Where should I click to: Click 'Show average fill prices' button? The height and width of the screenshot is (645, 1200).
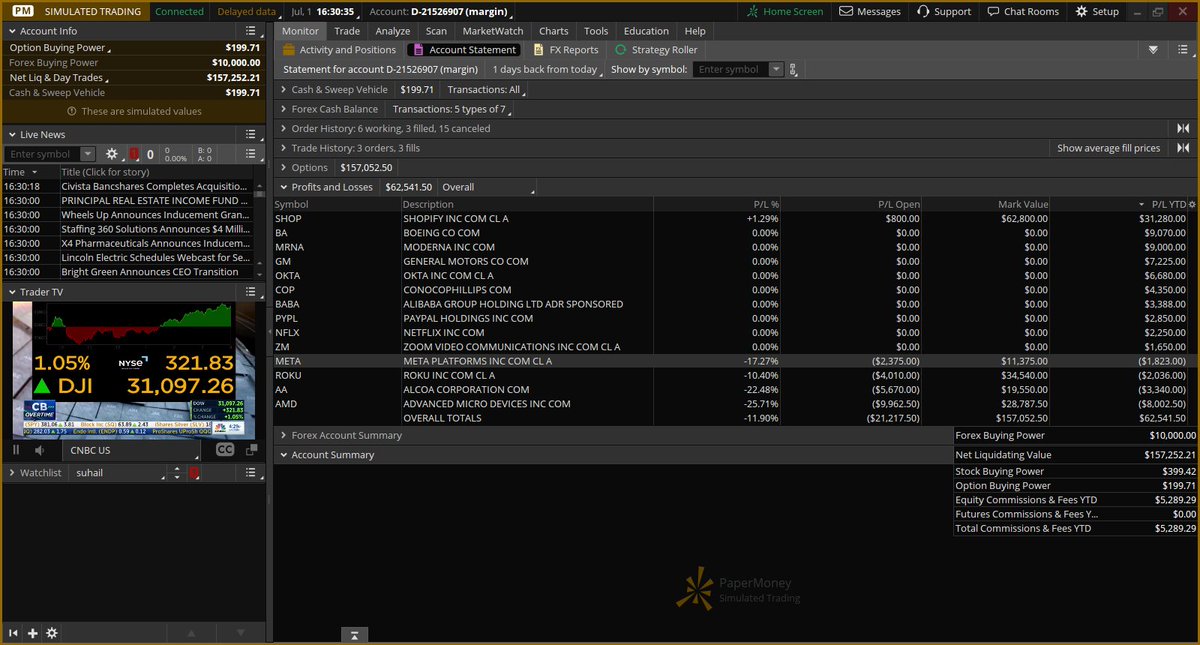coord(1109,148)
